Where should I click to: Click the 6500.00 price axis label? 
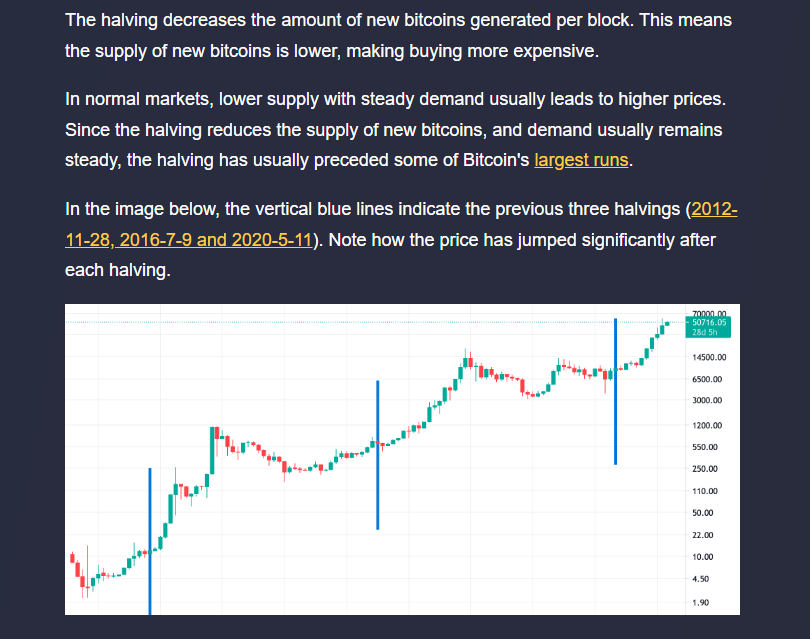point(707,379)
